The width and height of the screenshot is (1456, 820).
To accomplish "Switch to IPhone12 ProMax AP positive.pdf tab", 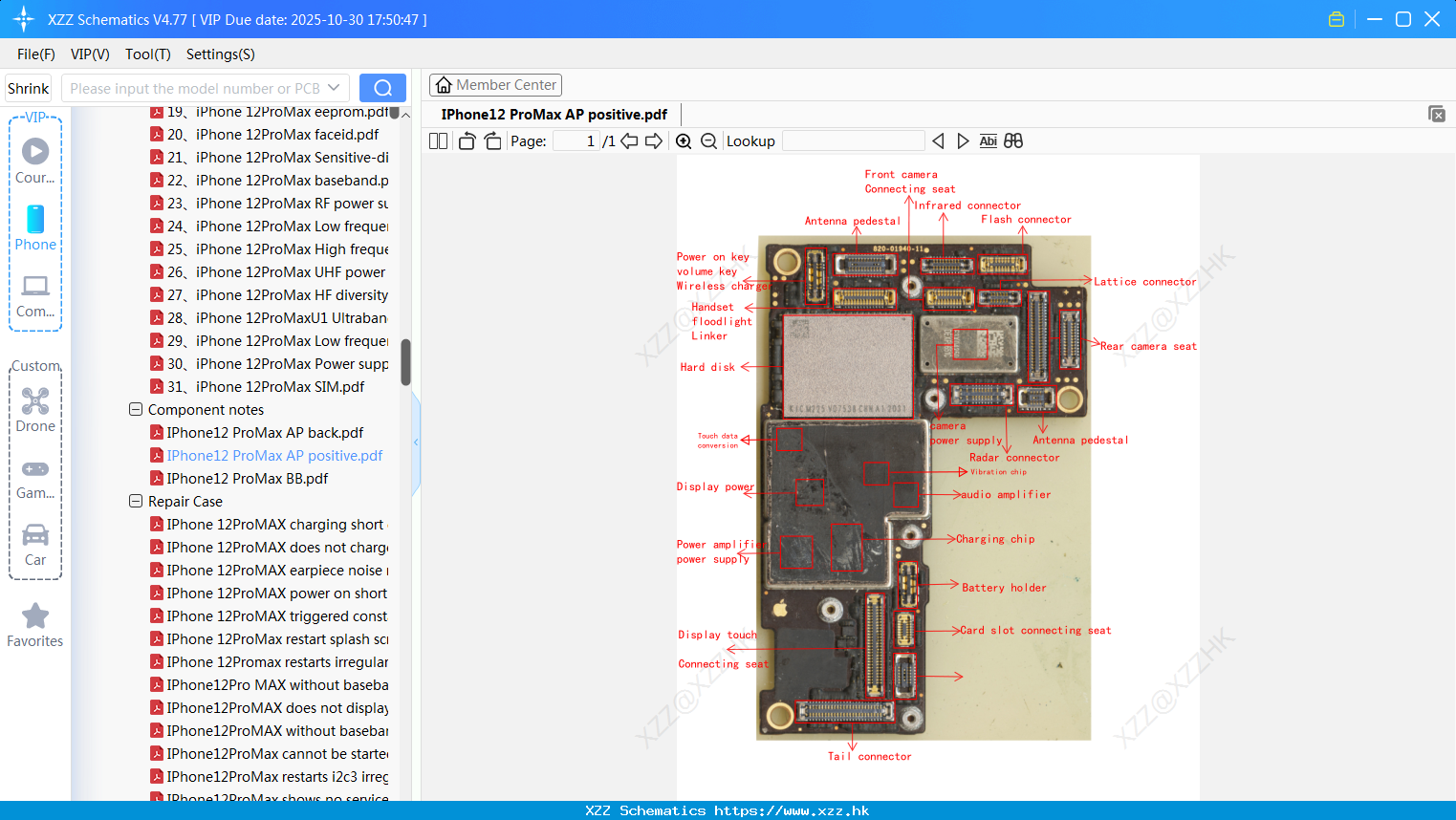I will click(554, 115).
